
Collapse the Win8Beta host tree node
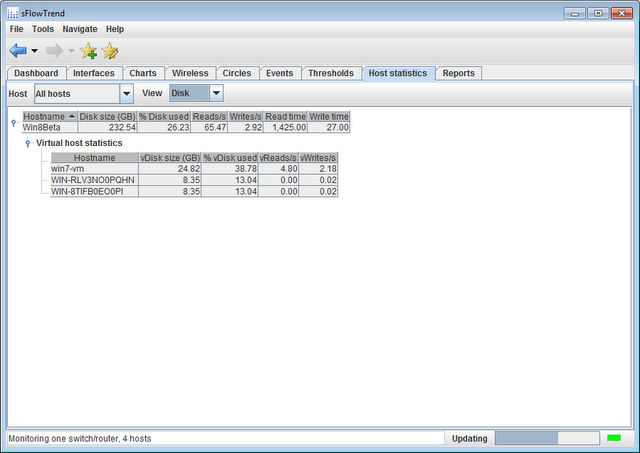point(13,123)
